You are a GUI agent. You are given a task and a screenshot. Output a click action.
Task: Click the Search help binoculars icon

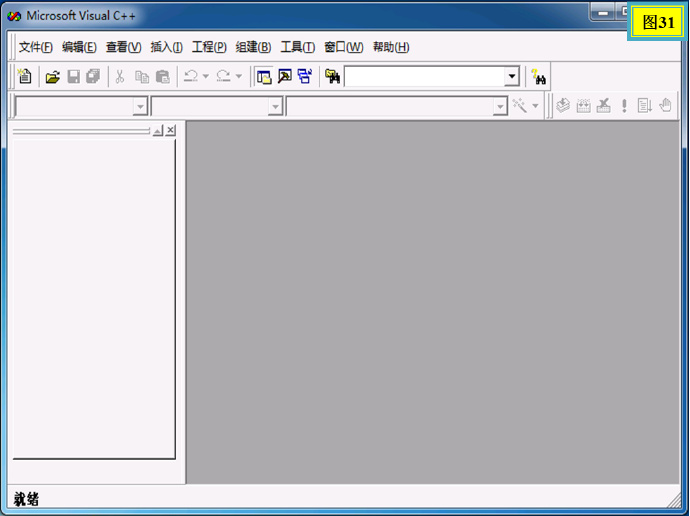538,77
